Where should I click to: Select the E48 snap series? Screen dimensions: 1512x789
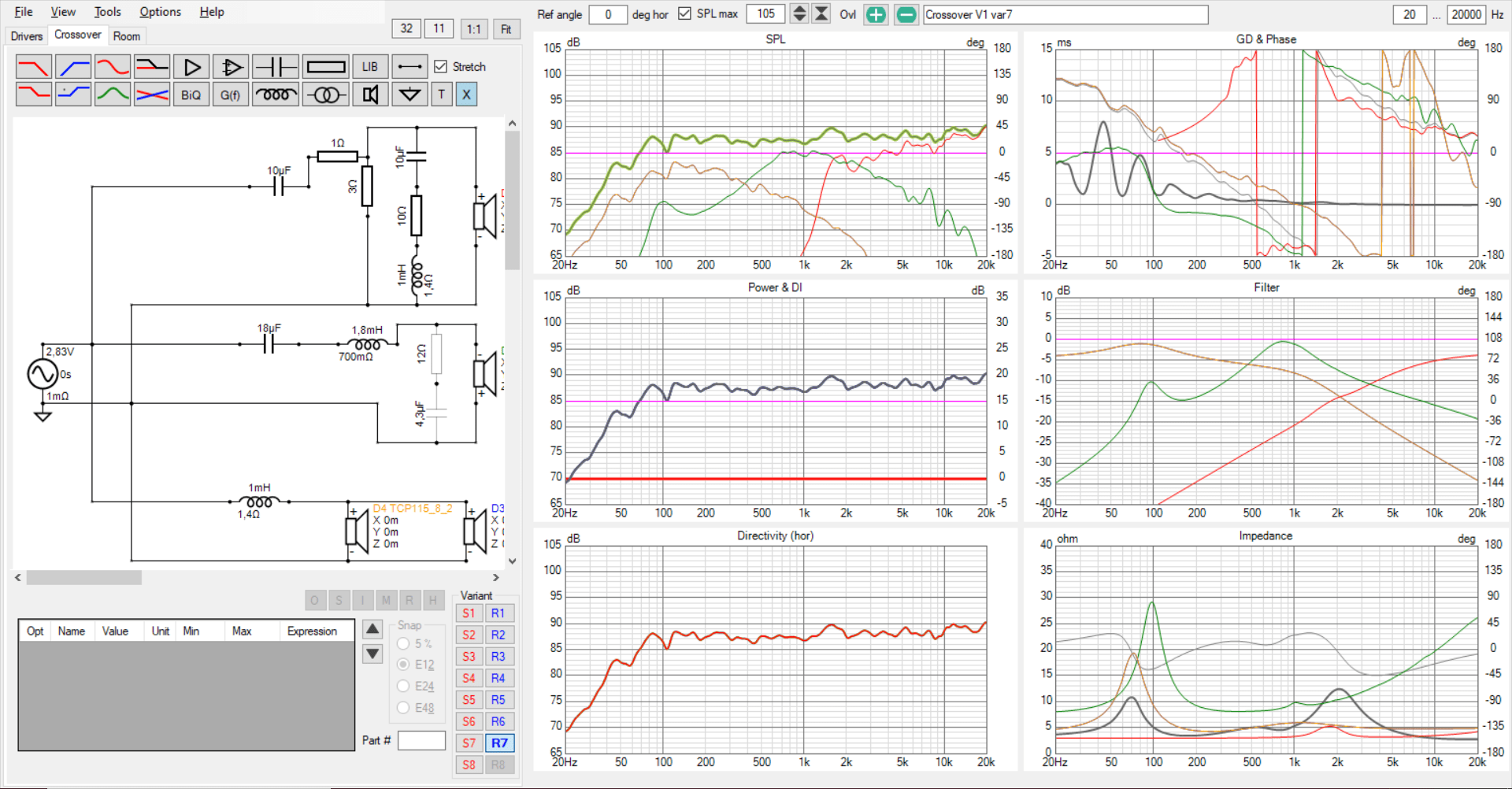(x=403, y=707)
